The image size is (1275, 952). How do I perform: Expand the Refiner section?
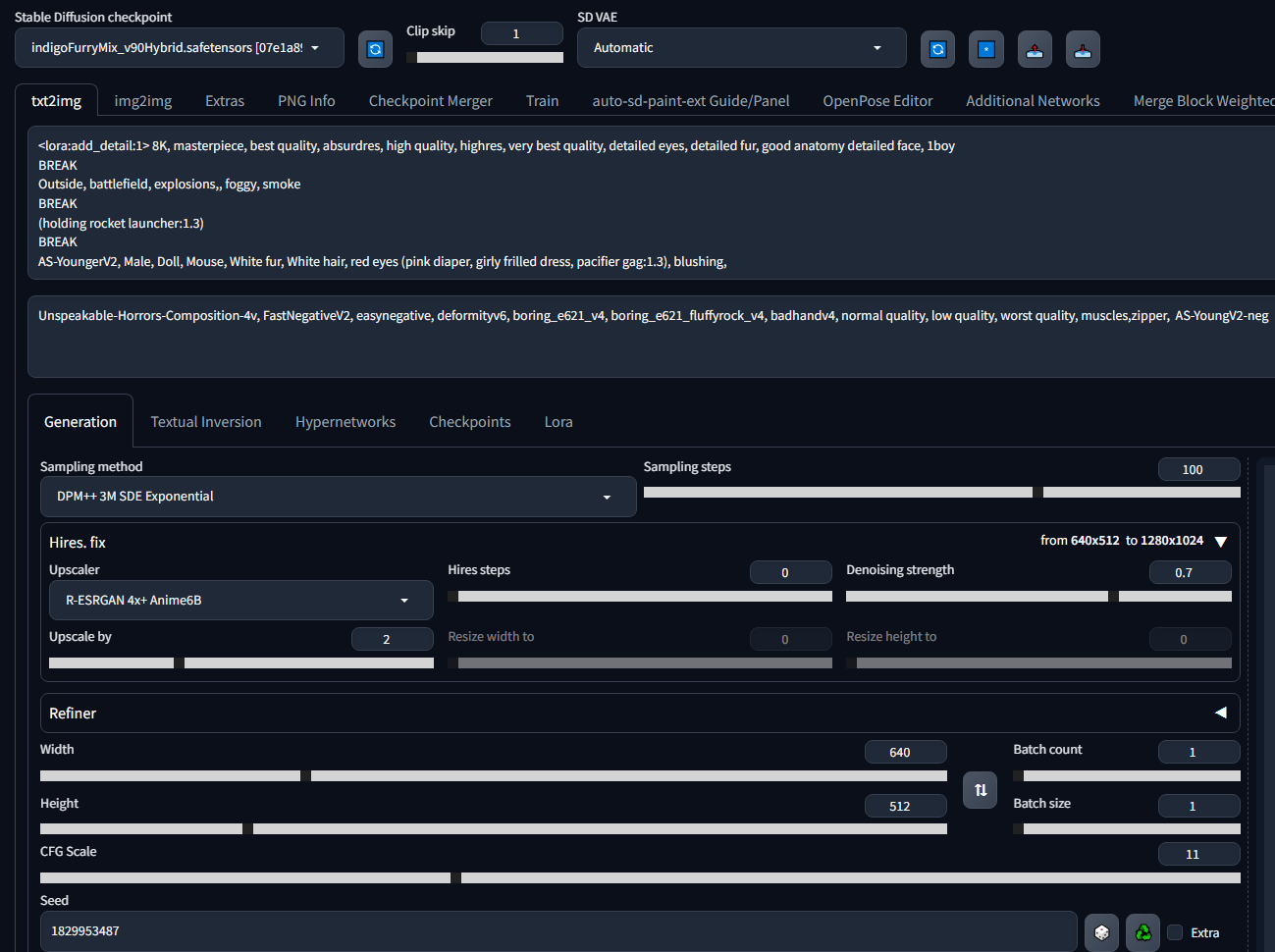(1220, 713)
